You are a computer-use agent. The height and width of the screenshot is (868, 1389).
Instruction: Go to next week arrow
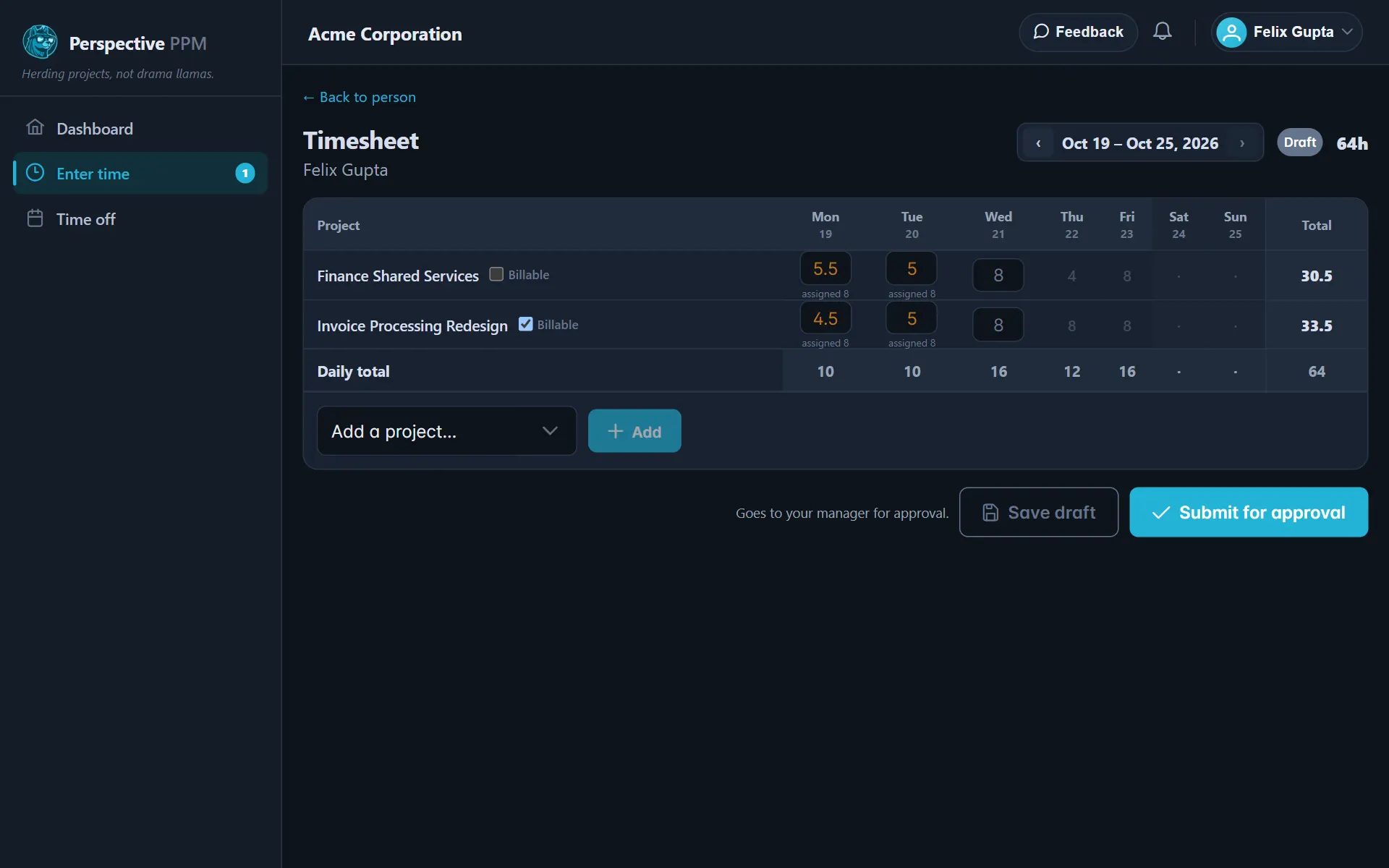coord(1242,143)
